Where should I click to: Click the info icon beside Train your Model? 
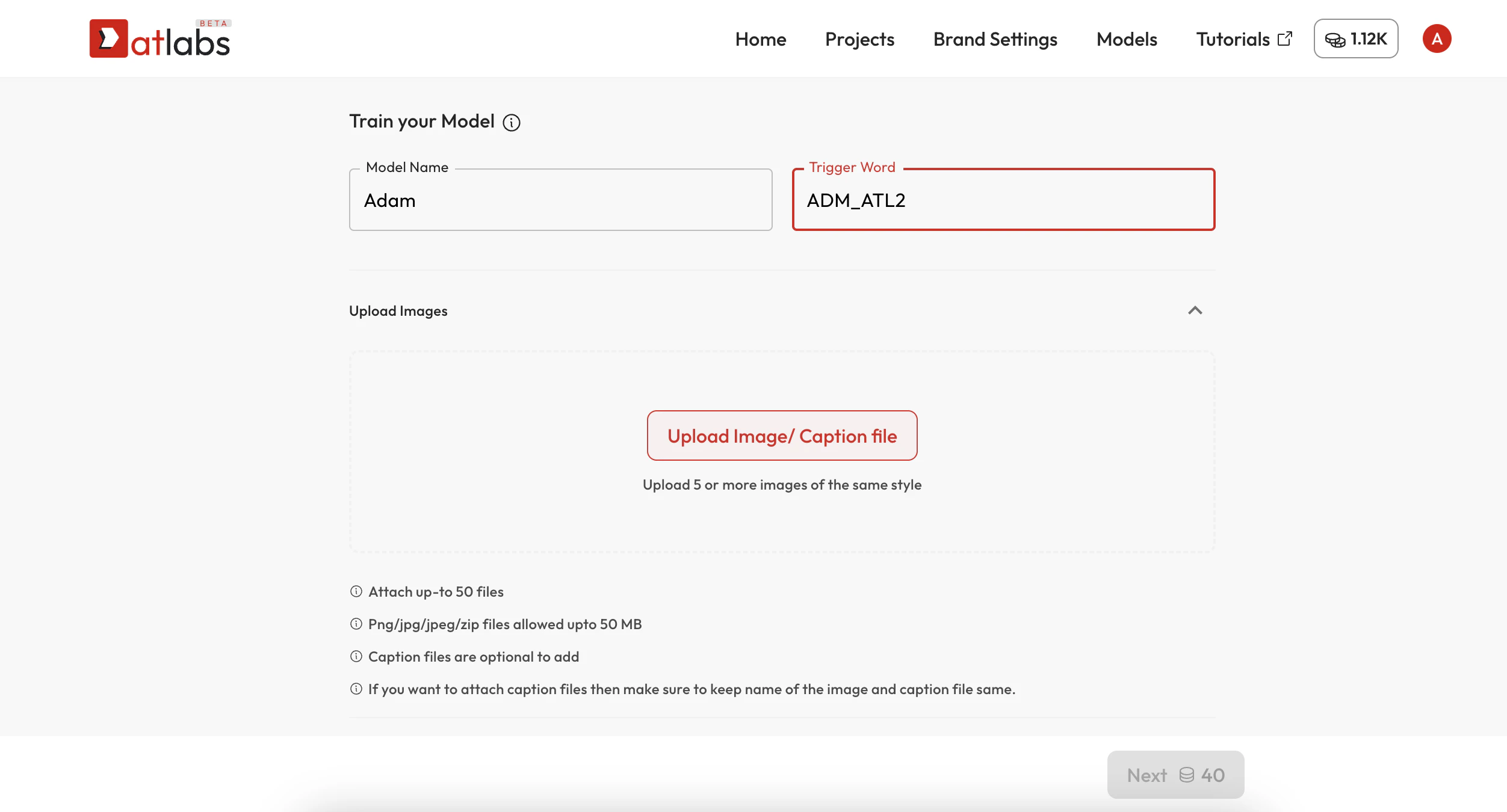pyautogui.click(x=512, y=123)
